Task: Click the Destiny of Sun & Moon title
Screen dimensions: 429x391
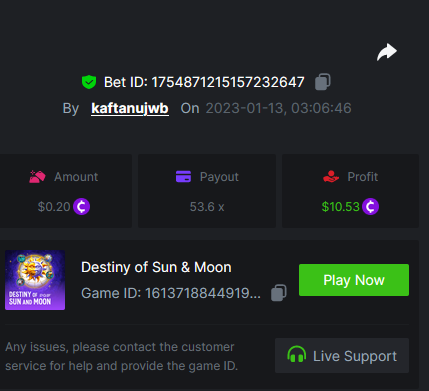Action: click(156, 267)
